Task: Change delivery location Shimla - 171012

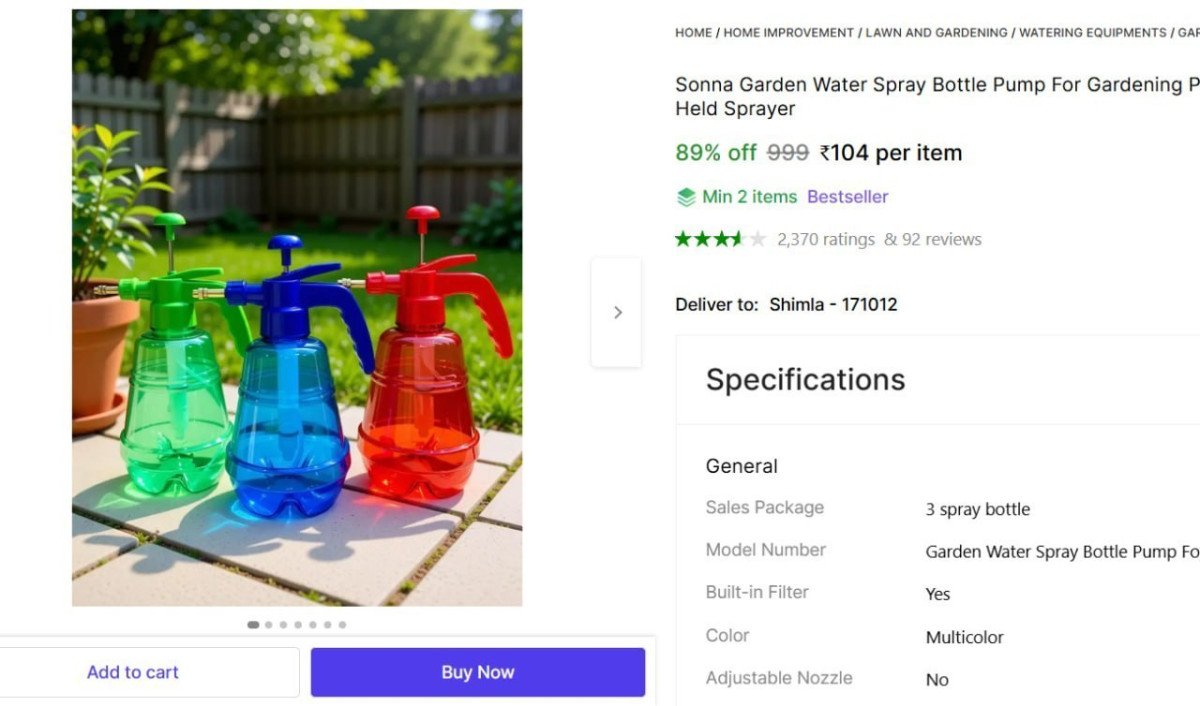Action: [x=833, y=305]
